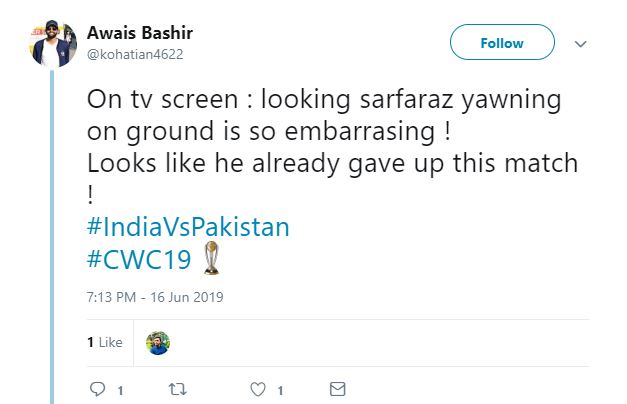
Task: View the avatar of the user who liked
Action: [x=158, y=342]
